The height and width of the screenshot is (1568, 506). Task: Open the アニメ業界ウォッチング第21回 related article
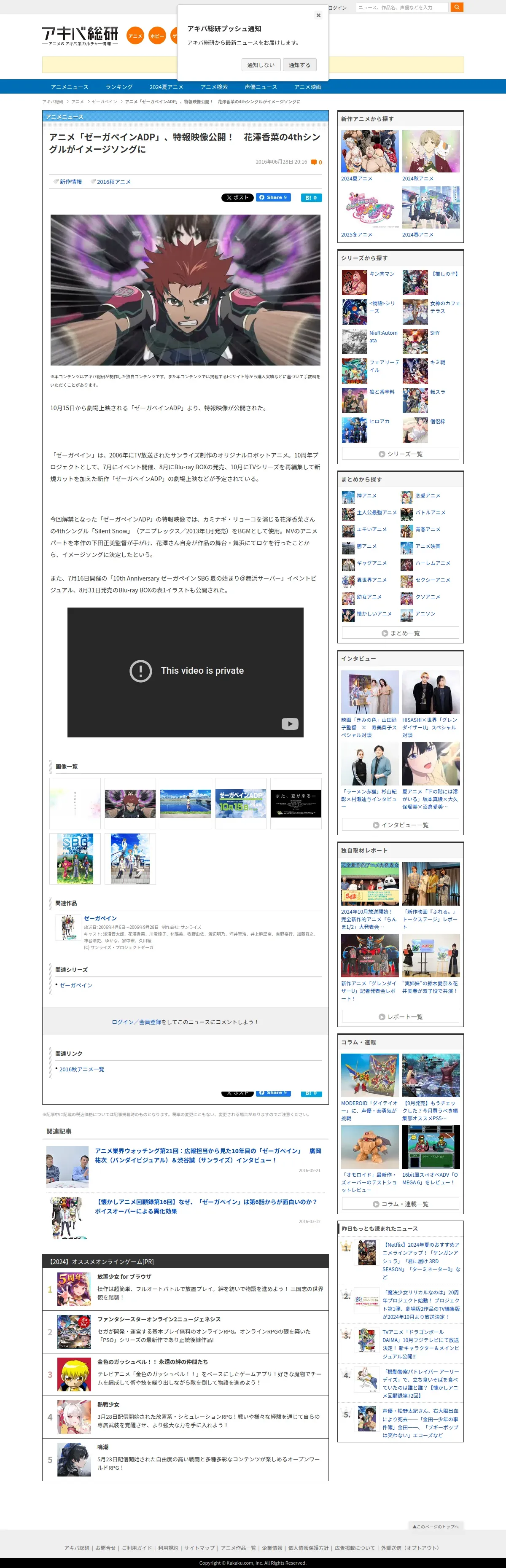[207, 1155]
